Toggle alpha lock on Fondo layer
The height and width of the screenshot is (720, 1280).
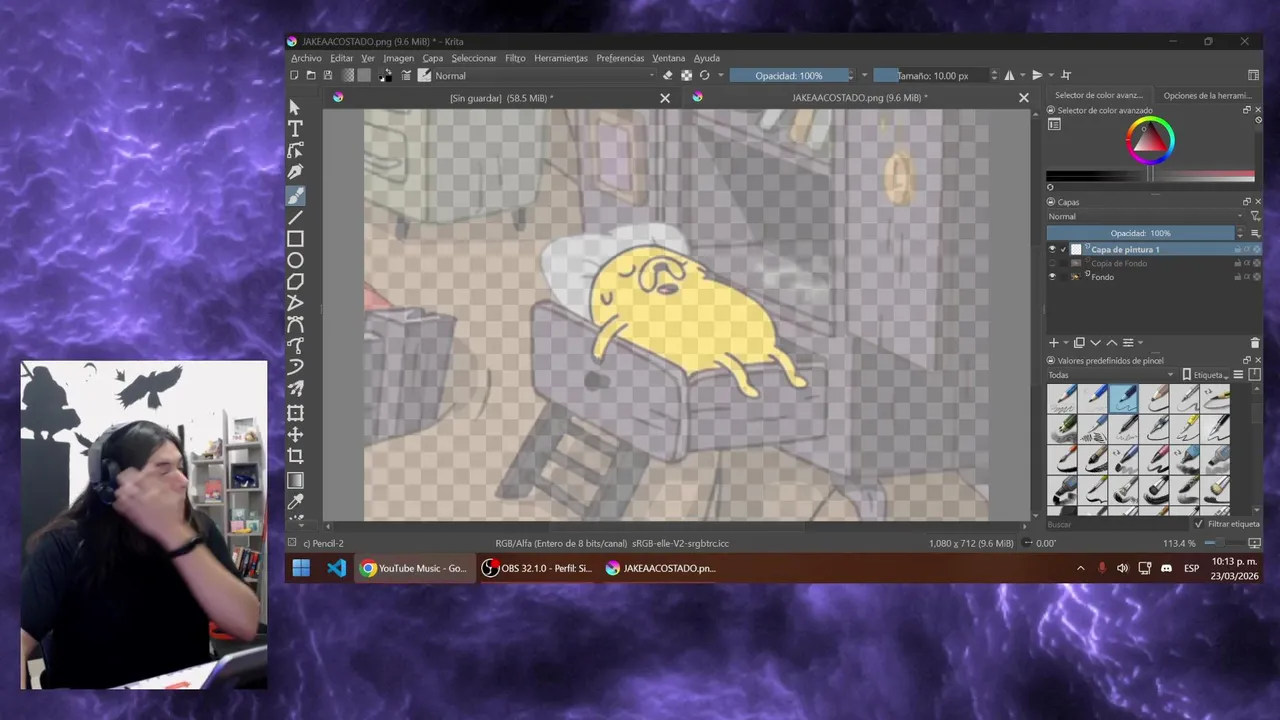click(x=1257, y=277)
